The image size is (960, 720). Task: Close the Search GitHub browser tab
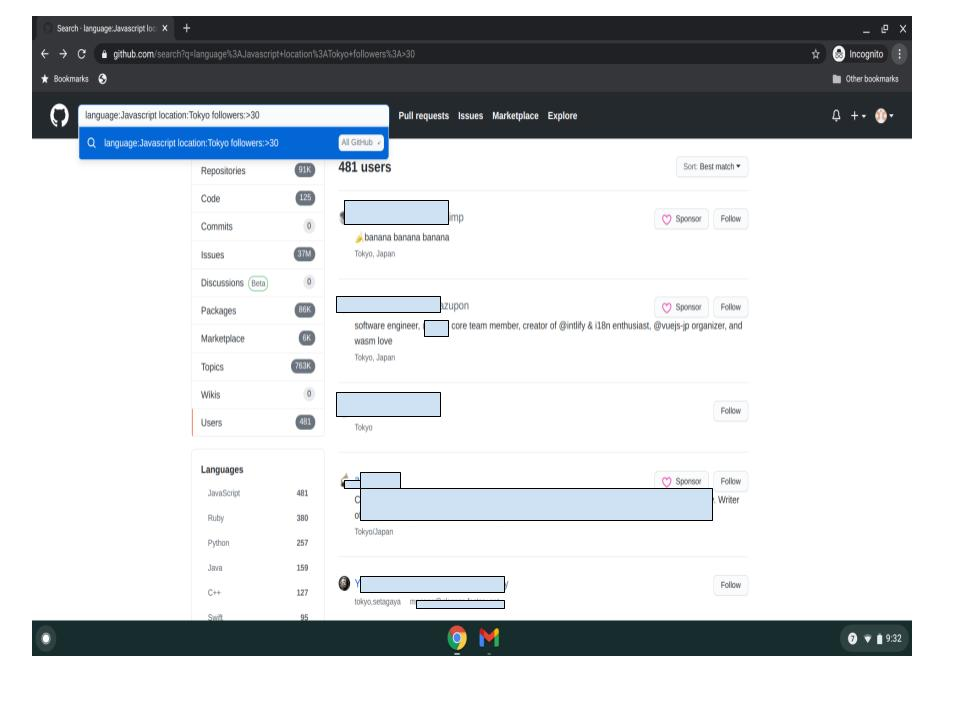tap(165, 28)
